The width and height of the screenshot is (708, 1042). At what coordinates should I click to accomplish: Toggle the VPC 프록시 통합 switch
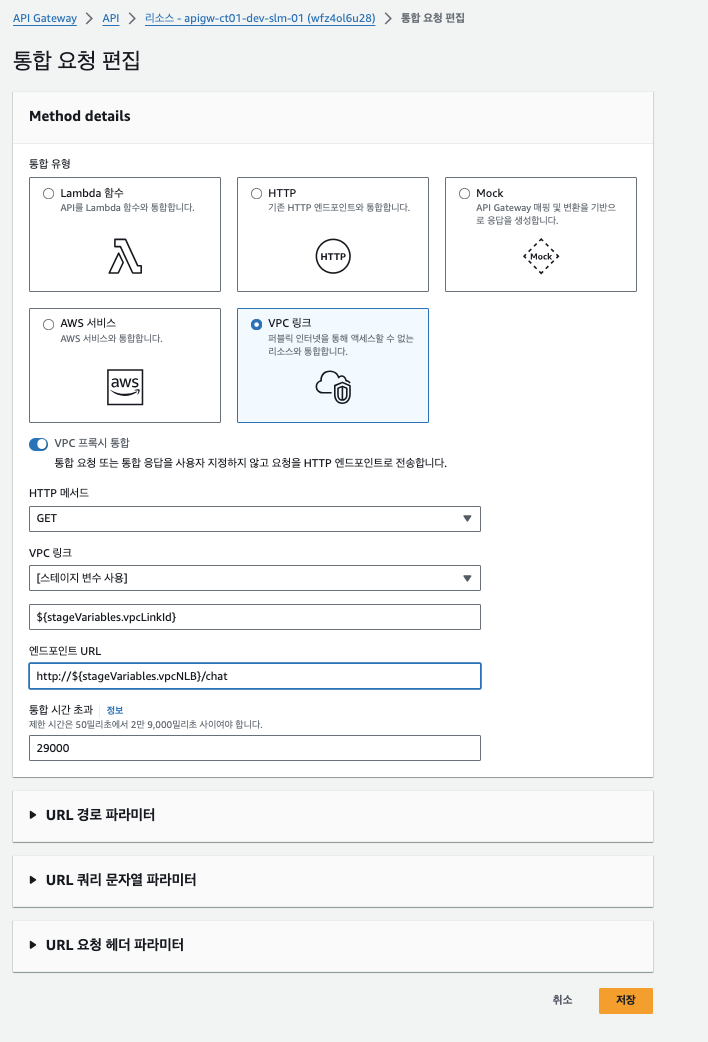[39, 444]
